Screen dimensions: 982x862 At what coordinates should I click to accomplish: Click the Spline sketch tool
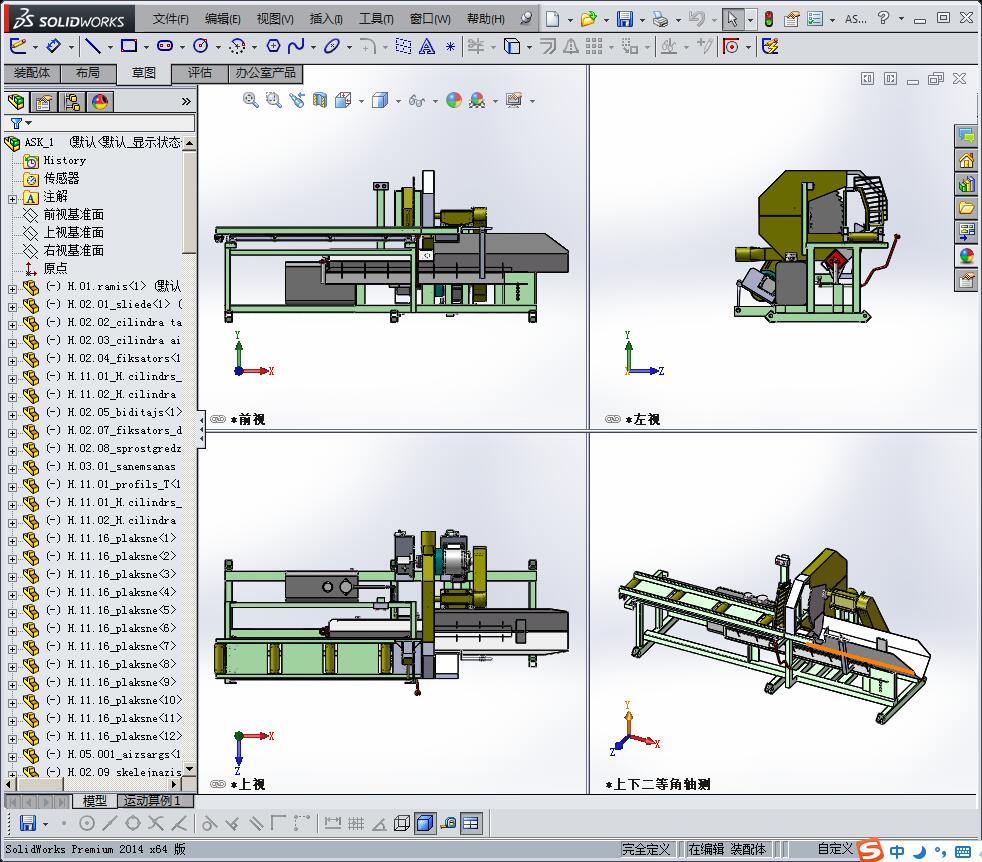pyautogui.click(x=296, y=46)
